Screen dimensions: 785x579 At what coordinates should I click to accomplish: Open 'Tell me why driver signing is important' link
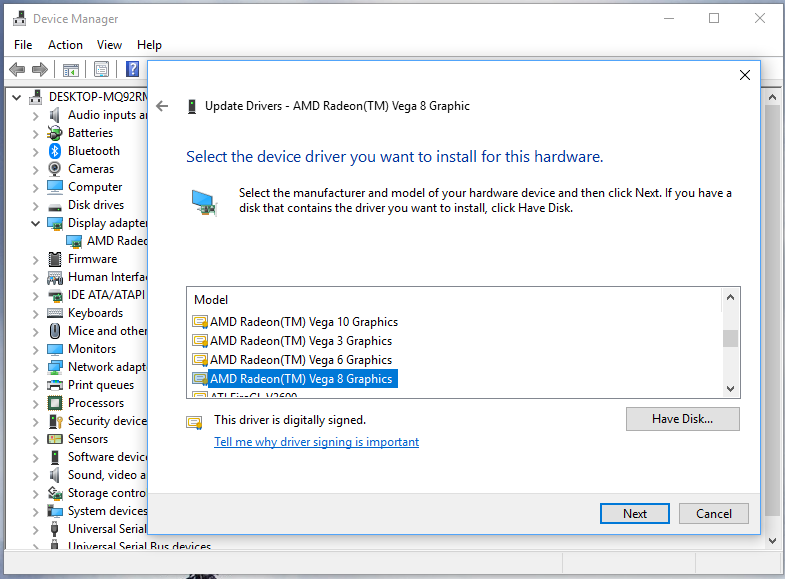pyautogui.click(x=316, y=442)
